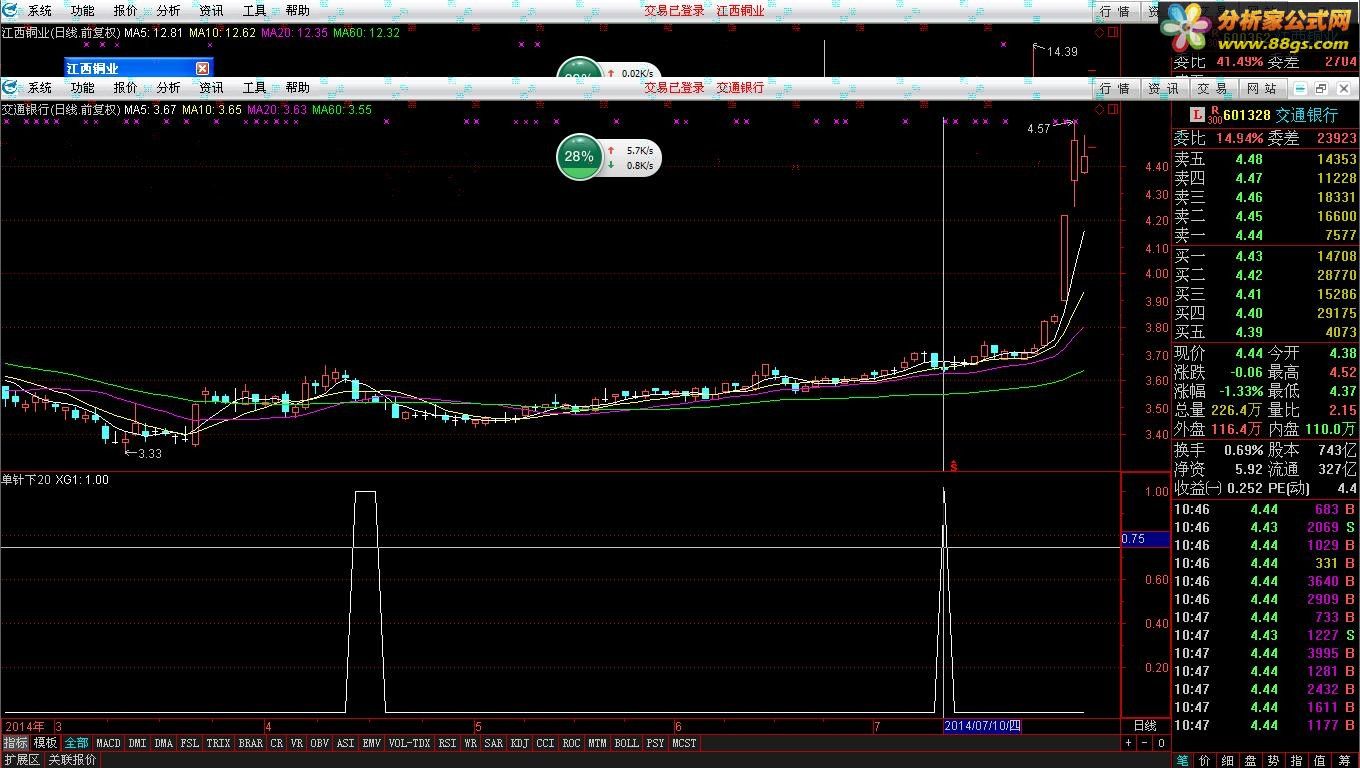Switch to the TRIX indicator
This screenshot has height=768, width=1360.
218,743
